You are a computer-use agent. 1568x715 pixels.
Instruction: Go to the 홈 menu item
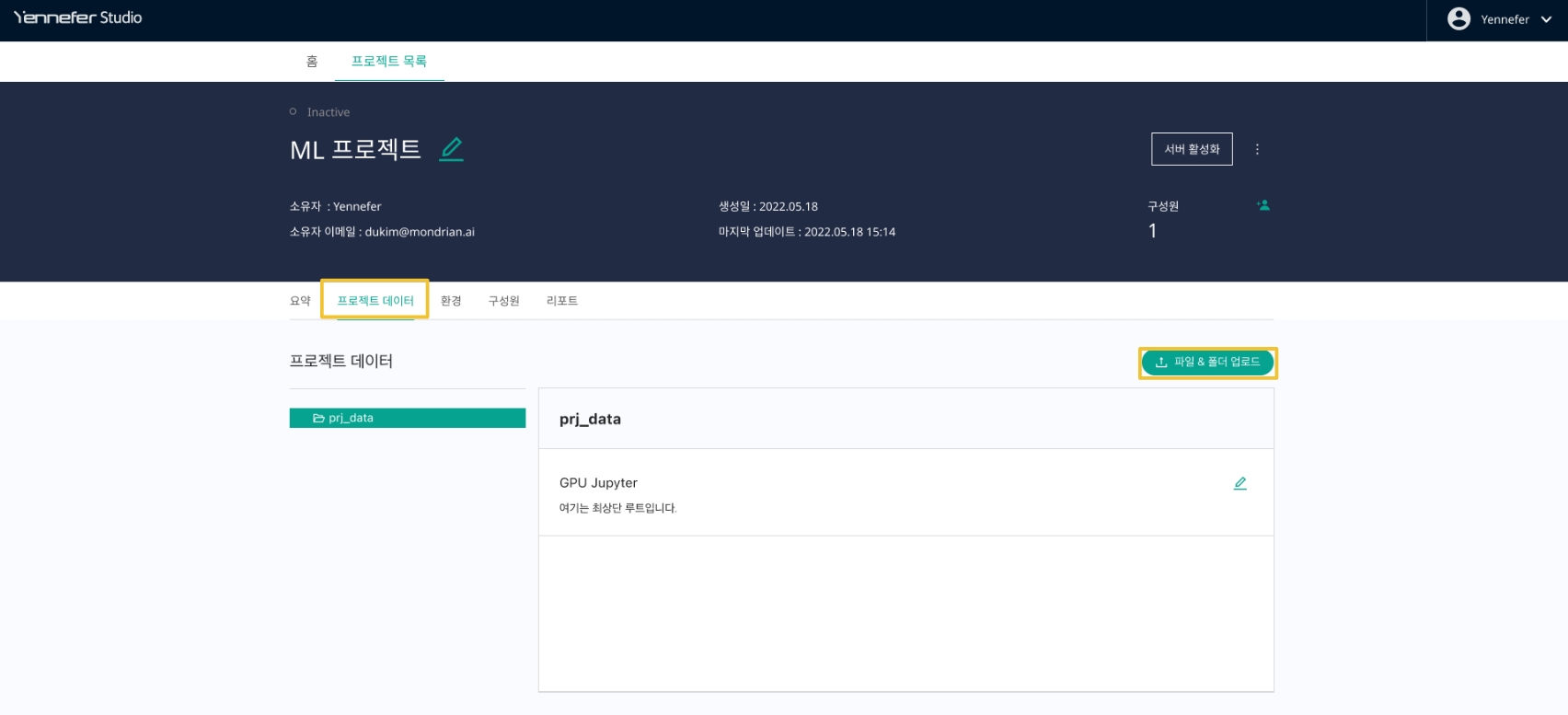click(312, 62)
